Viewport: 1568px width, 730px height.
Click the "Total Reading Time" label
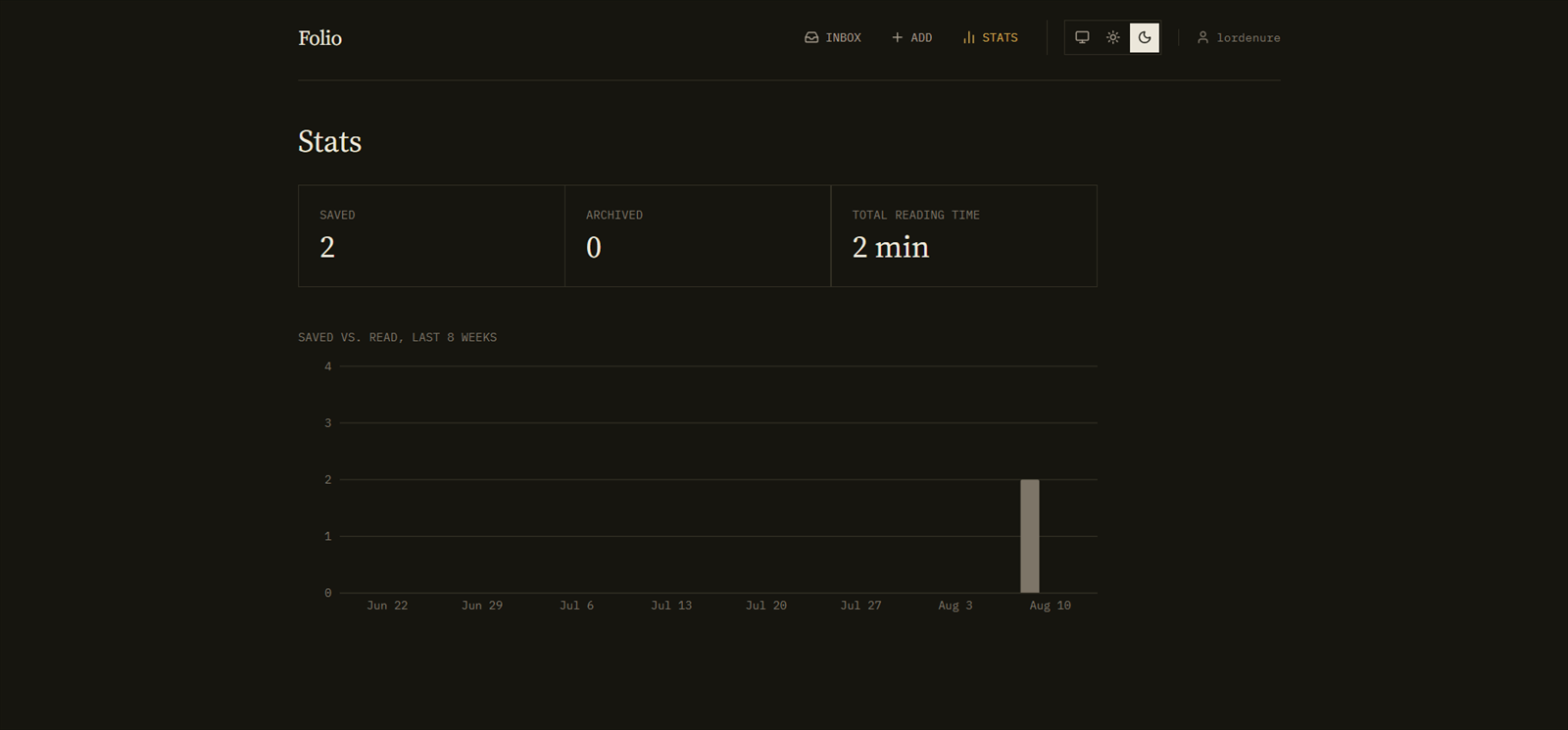coord(915,215)
